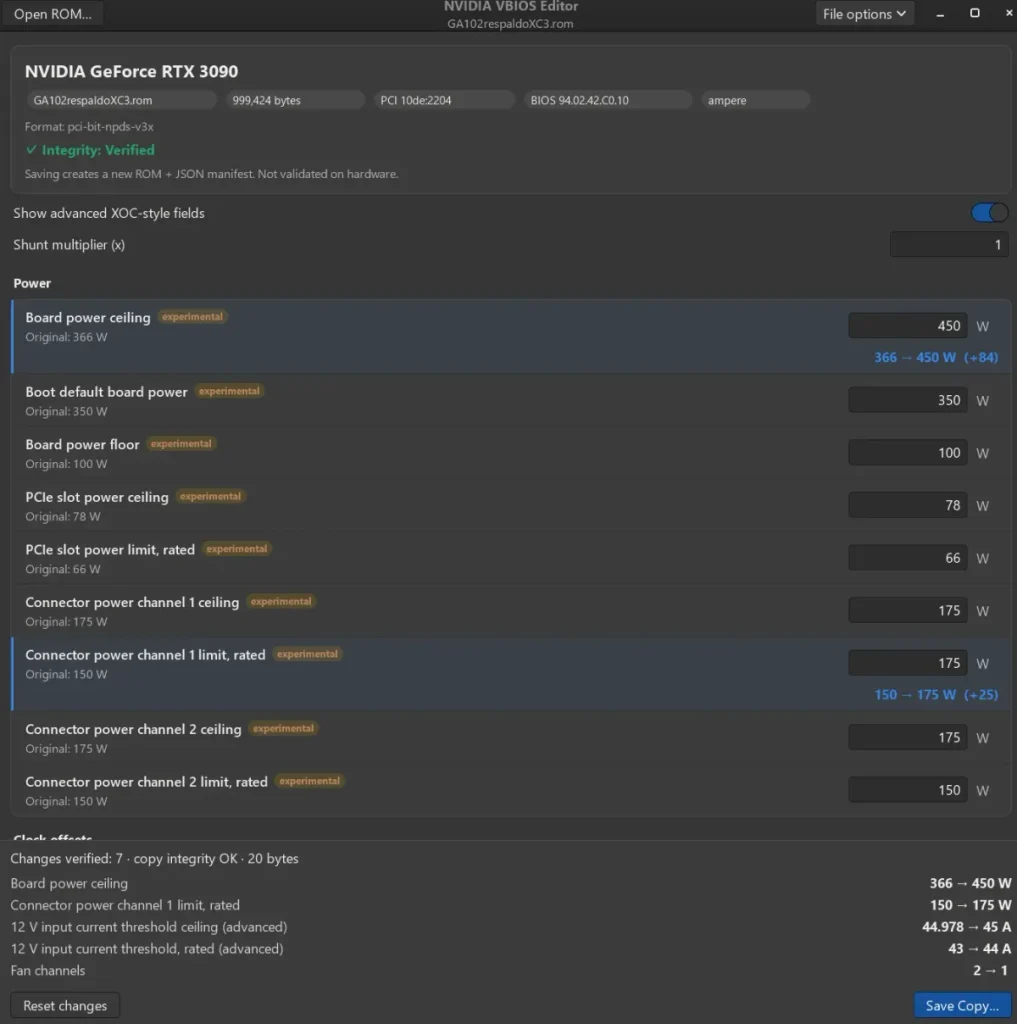The image size is (1017, 1024).
Task: Select the 999,424 bytes size chip
Action: pyautogui.click(x=295, y=100)
